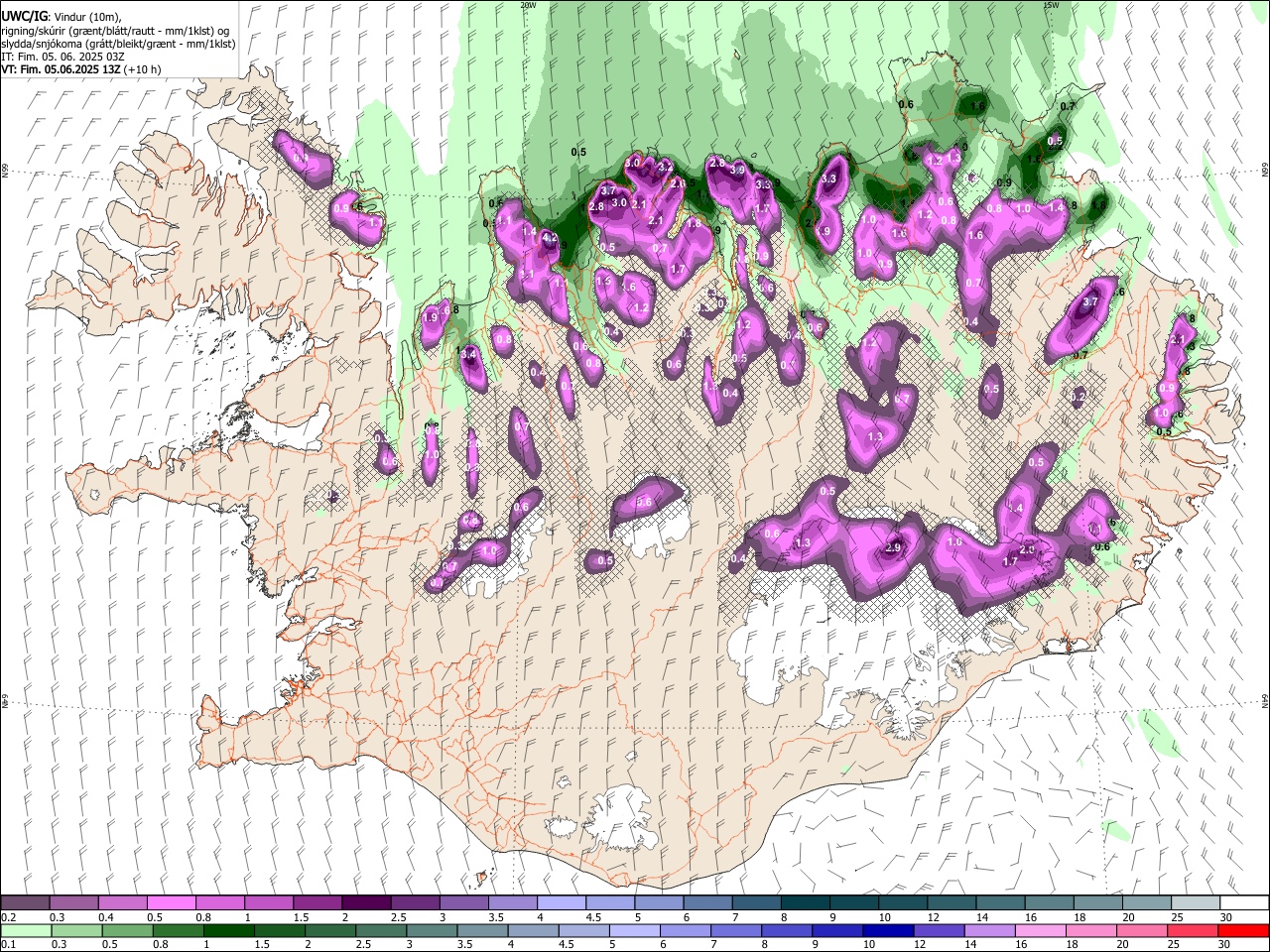Select the 7 swatch in the rain legend row
The width and height of the screenshot is (1270, 952).
click(x=736, y=931)
